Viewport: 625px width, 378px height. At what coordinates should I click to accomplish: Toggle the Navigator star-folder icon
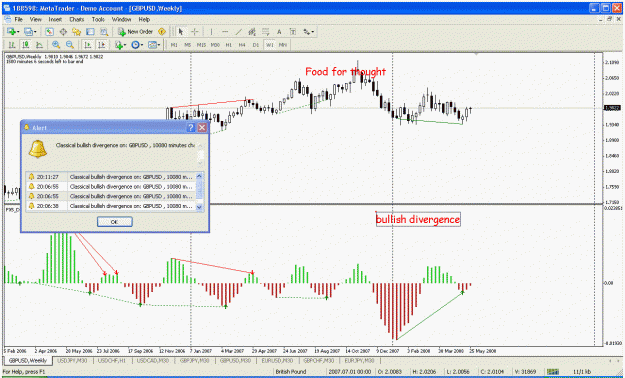point(77,32)
